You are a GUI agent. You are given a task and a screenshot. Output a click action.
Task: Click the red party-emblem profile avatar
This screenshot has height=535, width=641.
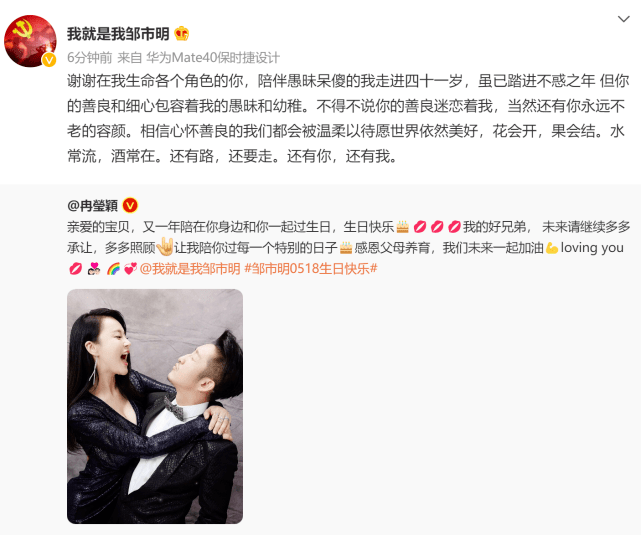click(x=31, y=41)
